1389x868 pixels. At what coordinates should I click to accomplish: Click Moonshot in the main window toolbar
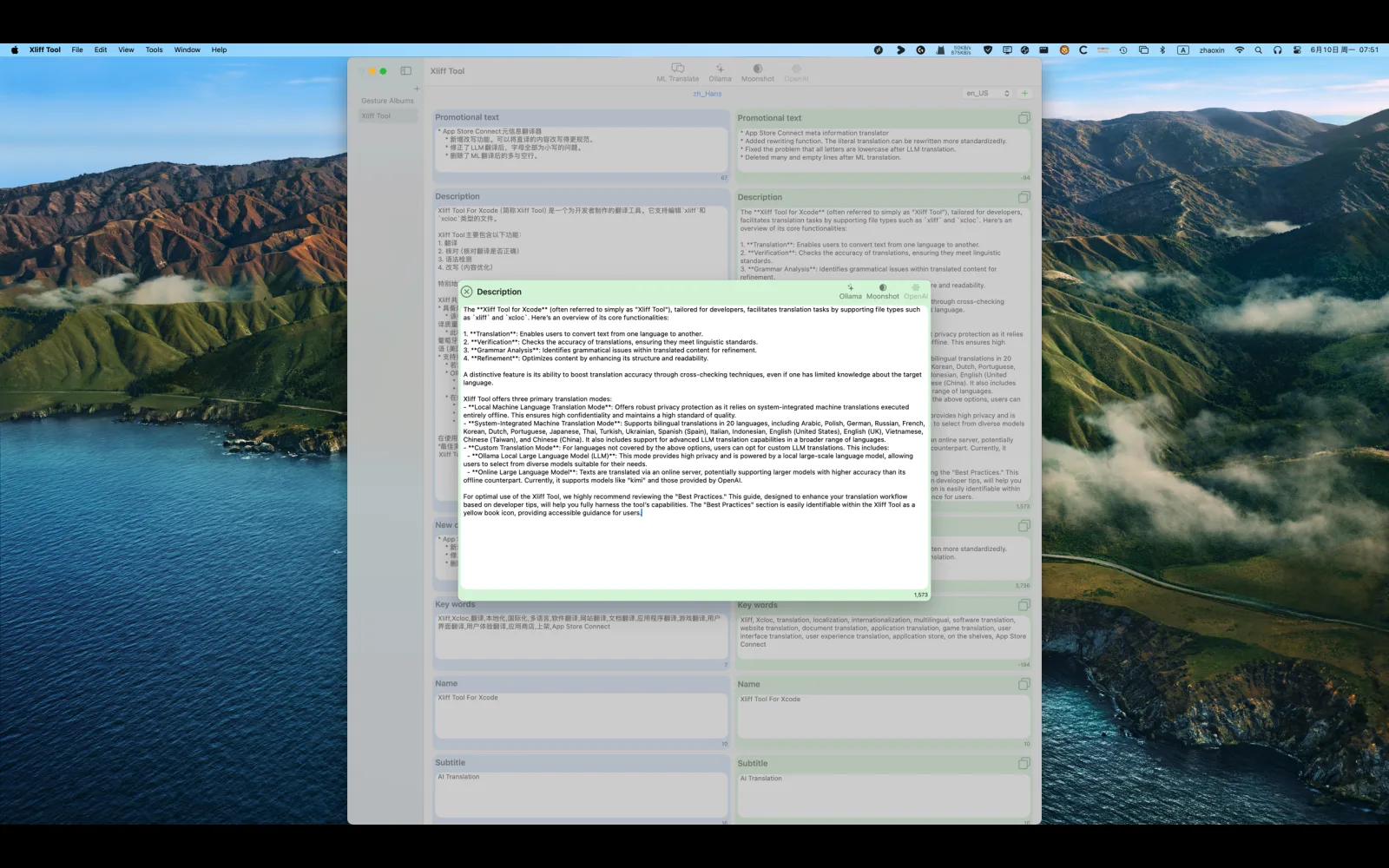tap(757, 73)
